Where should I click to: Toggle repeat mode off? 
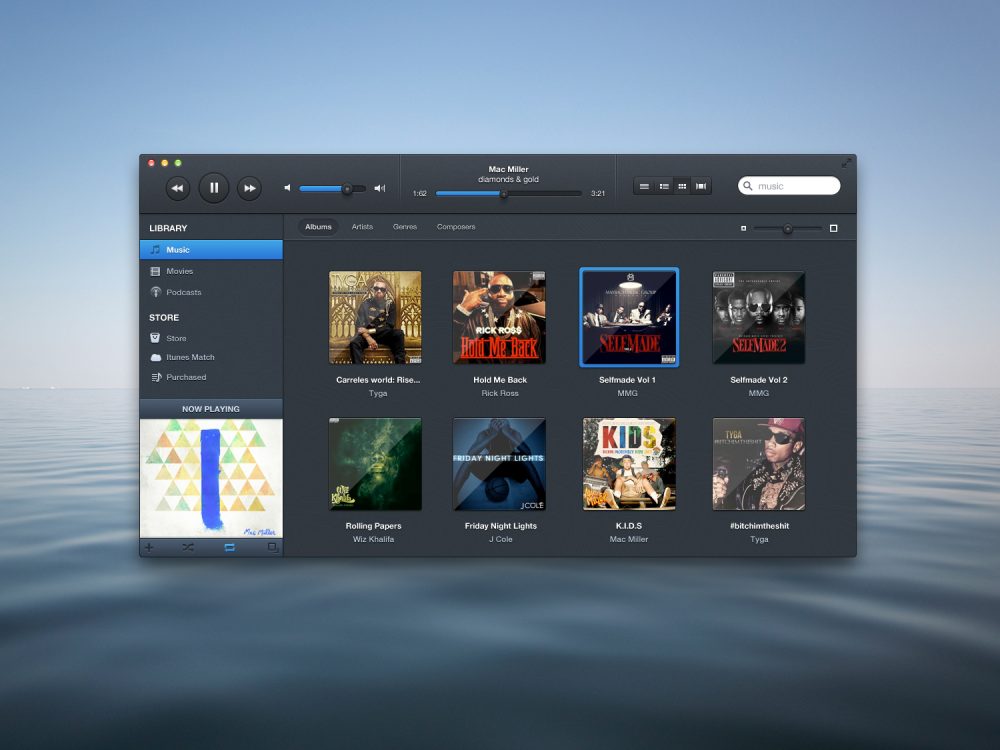coord(228,548)
